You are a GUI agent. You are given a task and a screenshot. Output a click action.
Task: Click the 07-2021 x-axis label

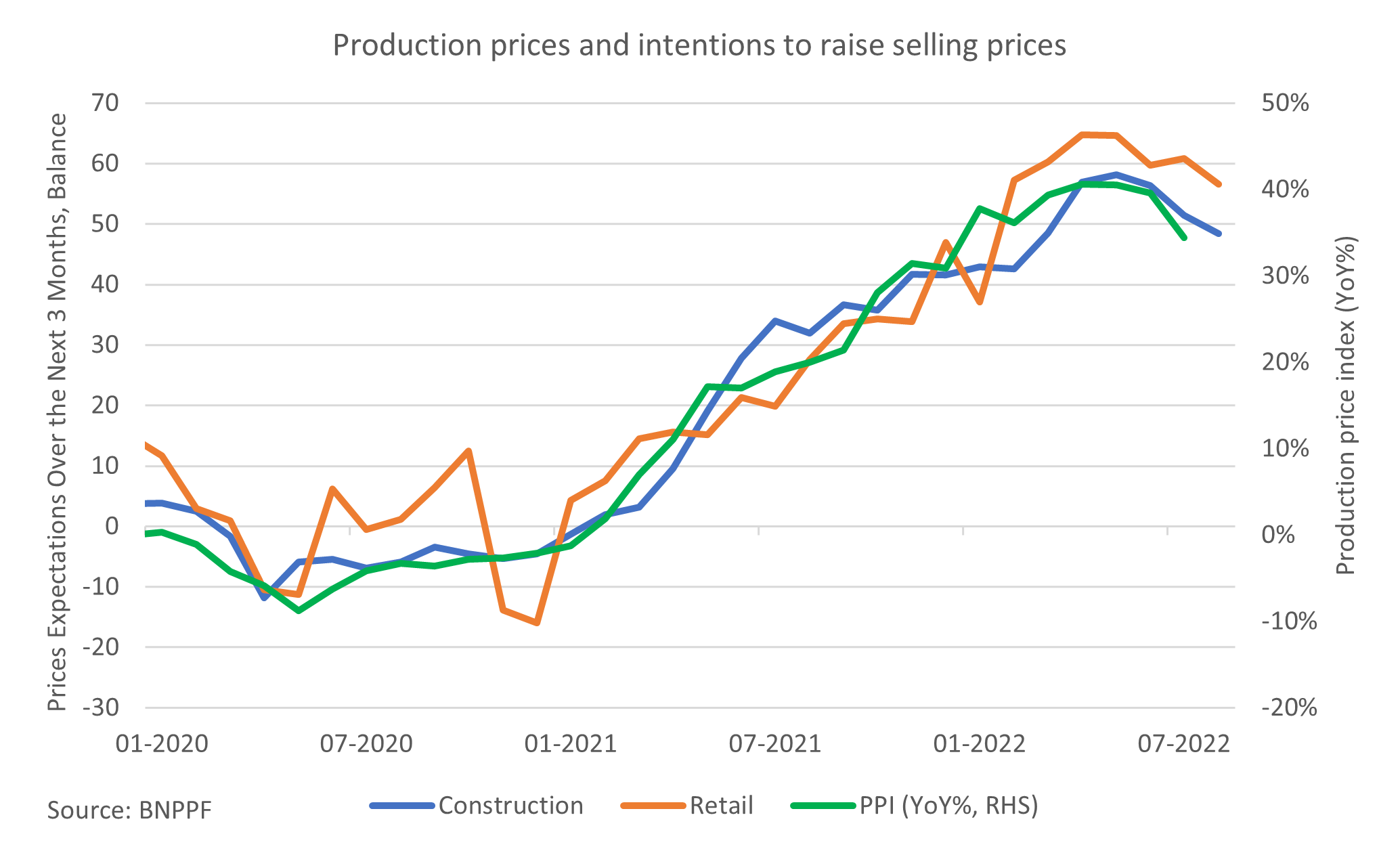(775, 744)
